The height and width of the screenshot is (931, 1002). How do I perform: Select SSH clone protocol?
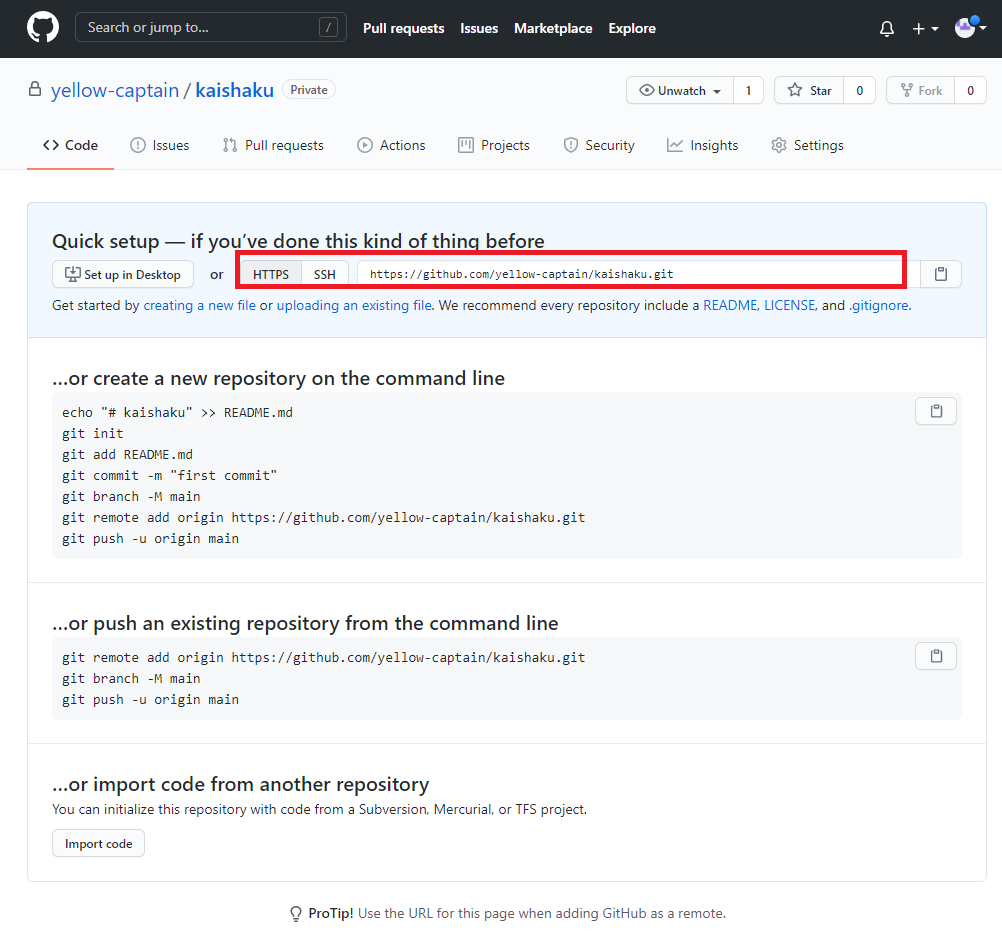click(x=325, y=274)
